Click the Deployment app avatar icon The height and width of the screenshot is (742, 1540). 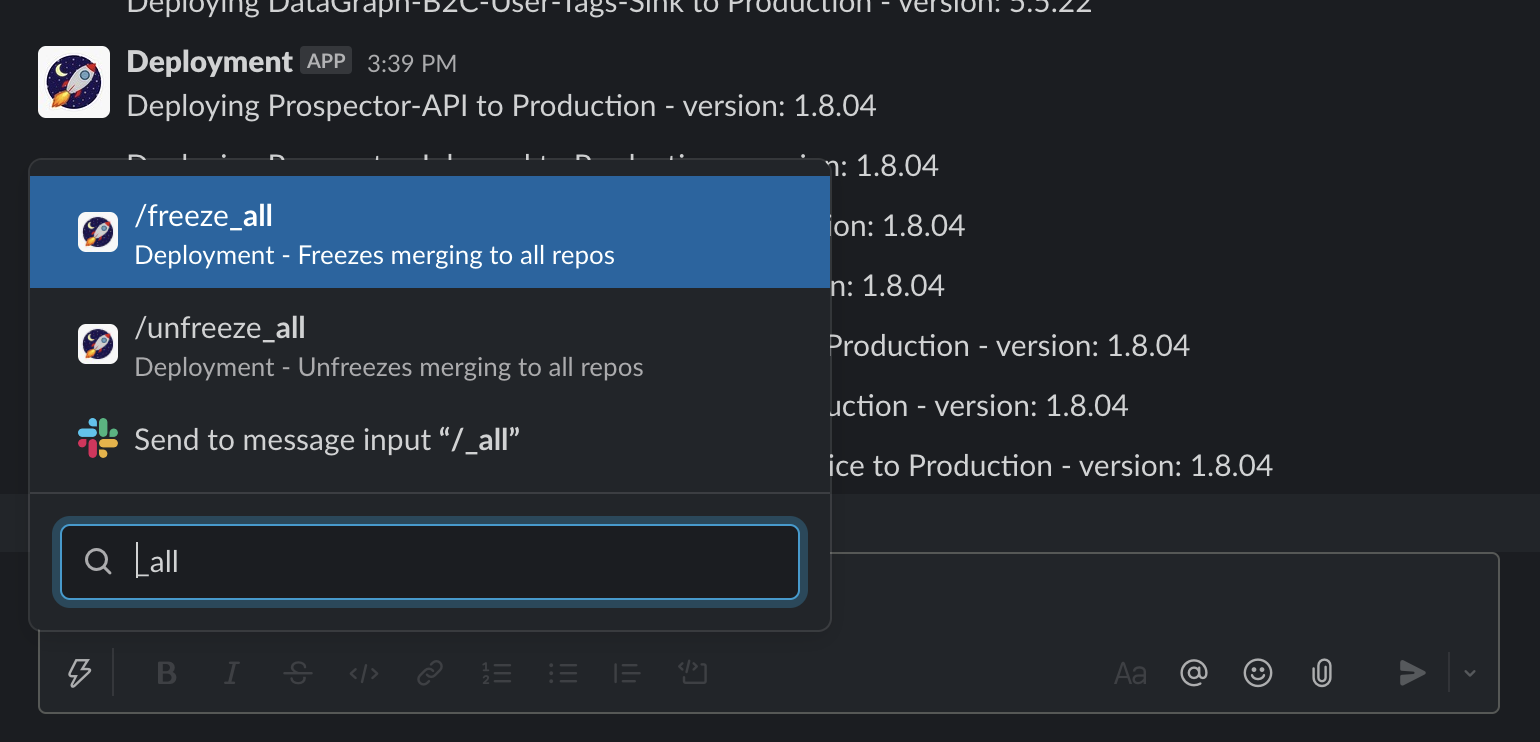(x=73, y=81)
